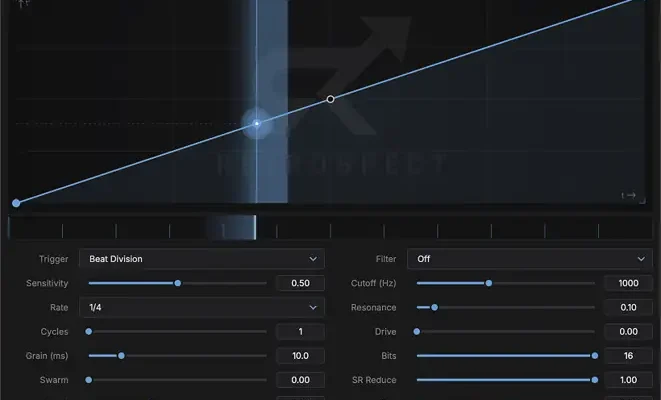
Task: Click the highlighted playhead in the beat timeline strip
Action: [x=255, y=228]
